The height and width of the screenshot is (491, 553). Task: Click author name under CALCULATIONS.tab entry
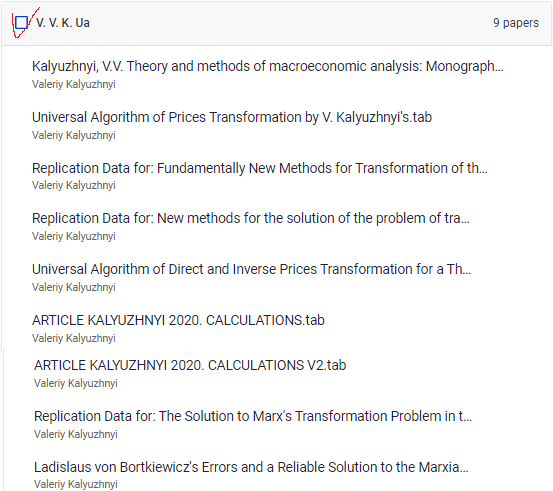[x=74, y=338]
